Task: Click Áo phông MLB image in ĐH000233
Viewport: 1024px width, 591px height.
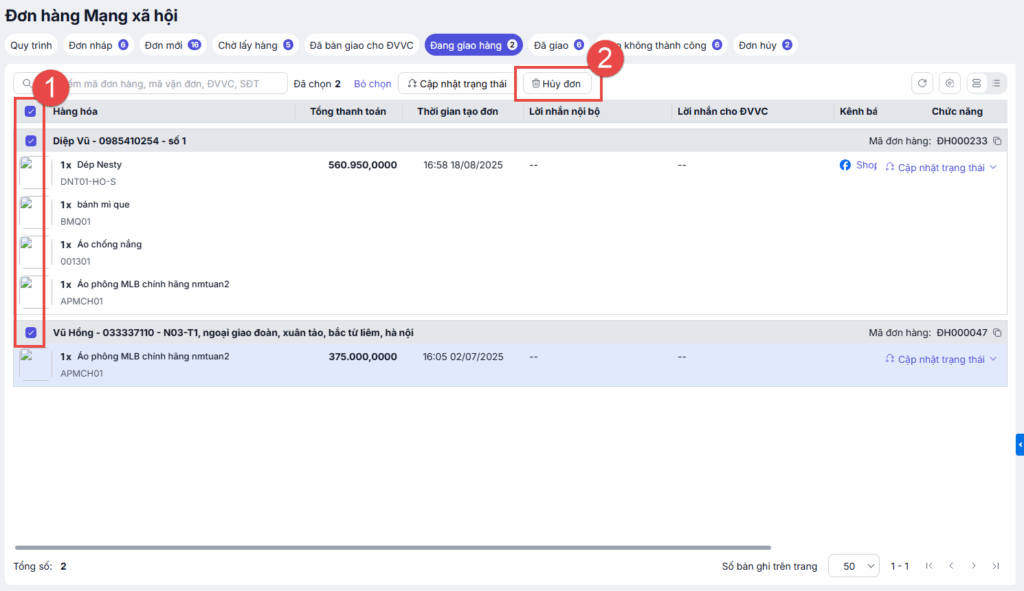Action: (x=35, y=292)
